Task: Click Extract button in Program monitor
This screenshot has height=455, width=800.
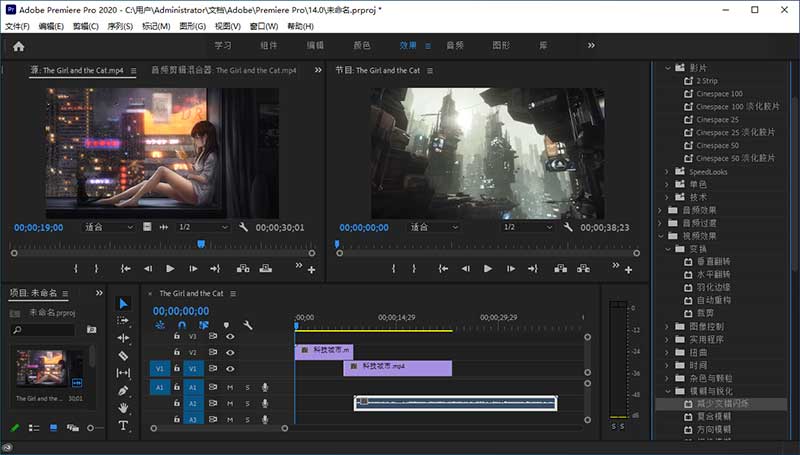Action: [583, 268]
